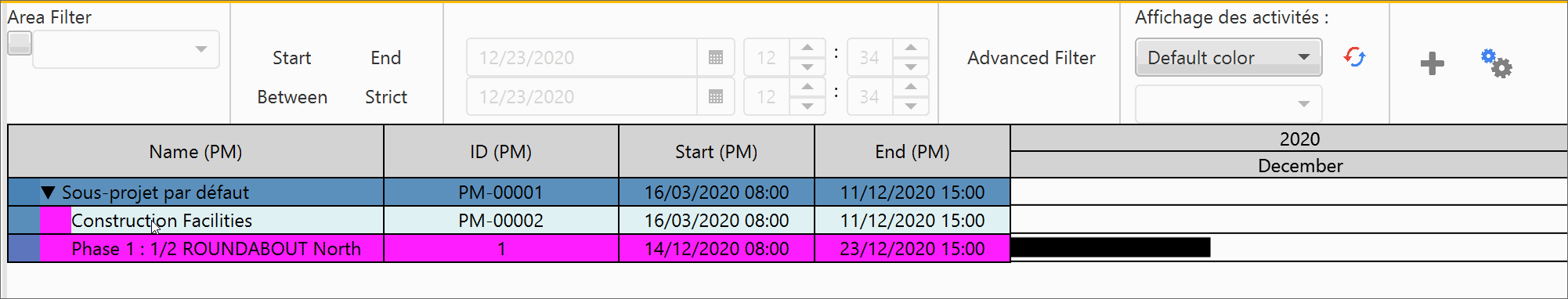
Task: Open the gears settings icon
Action: [1496, 63]
